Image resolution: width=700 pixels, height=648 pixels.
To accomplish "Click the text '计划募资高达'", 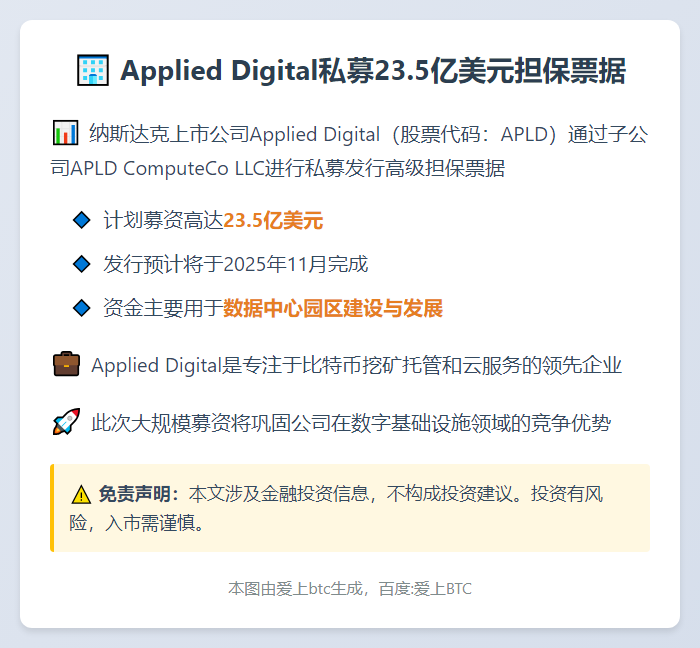I will tap(163, 220).
